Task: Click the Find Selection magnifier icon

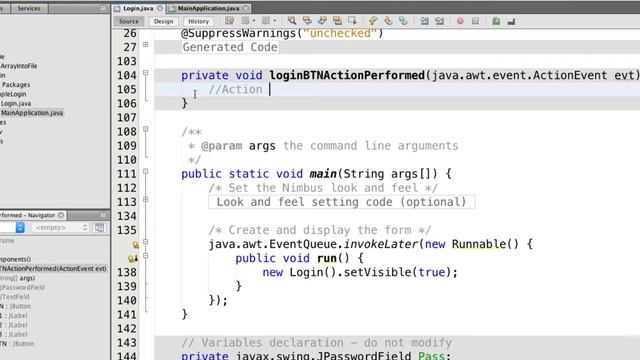Action: (x=292, y=21)
